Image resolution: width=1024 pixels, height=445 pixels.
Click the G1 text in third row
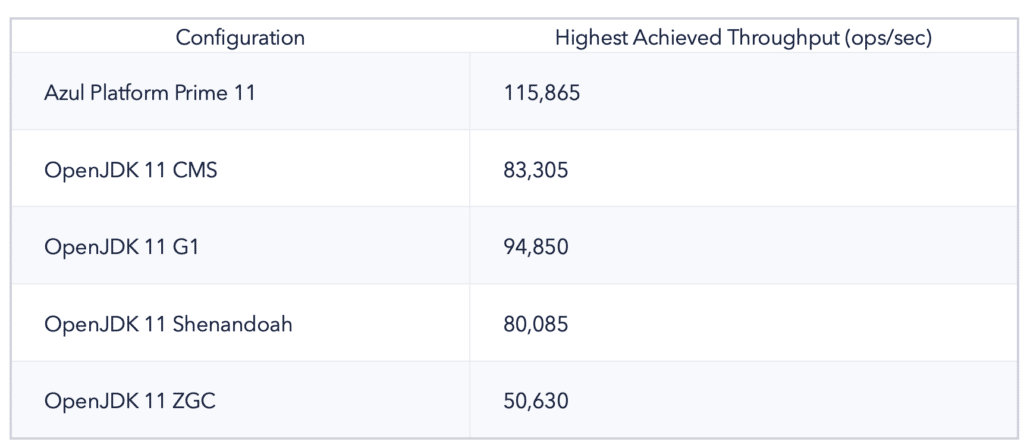(x=185, y=247)
